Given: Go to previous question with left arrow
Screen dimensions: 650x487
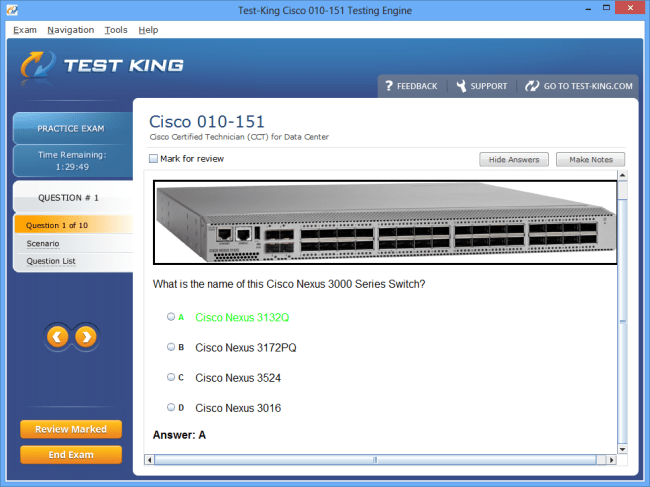Looking at the screenshot, I should tap(58, 337).
